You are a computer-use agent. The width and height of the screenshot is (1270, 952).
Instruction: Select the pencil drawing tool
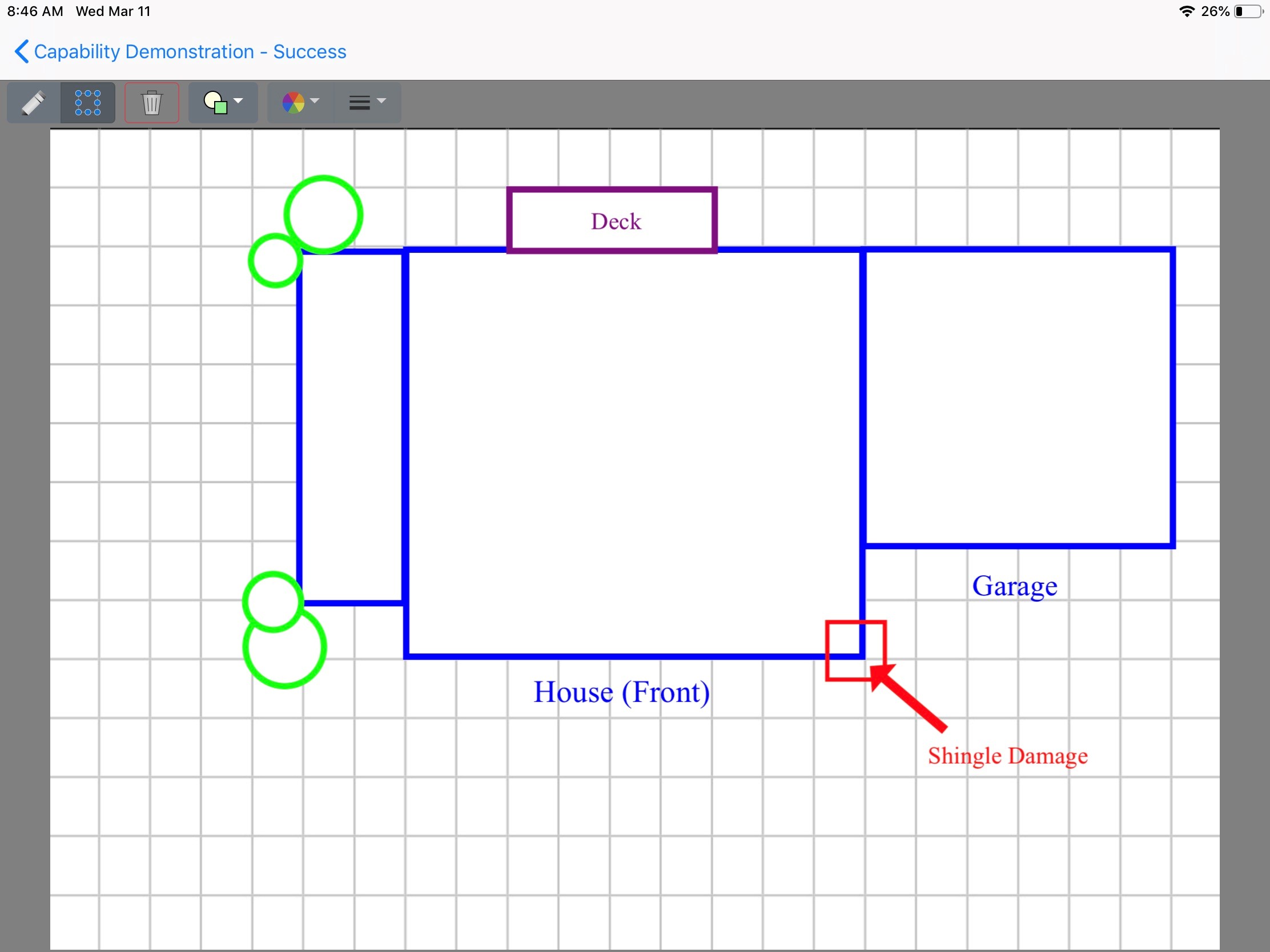point(33,102)
